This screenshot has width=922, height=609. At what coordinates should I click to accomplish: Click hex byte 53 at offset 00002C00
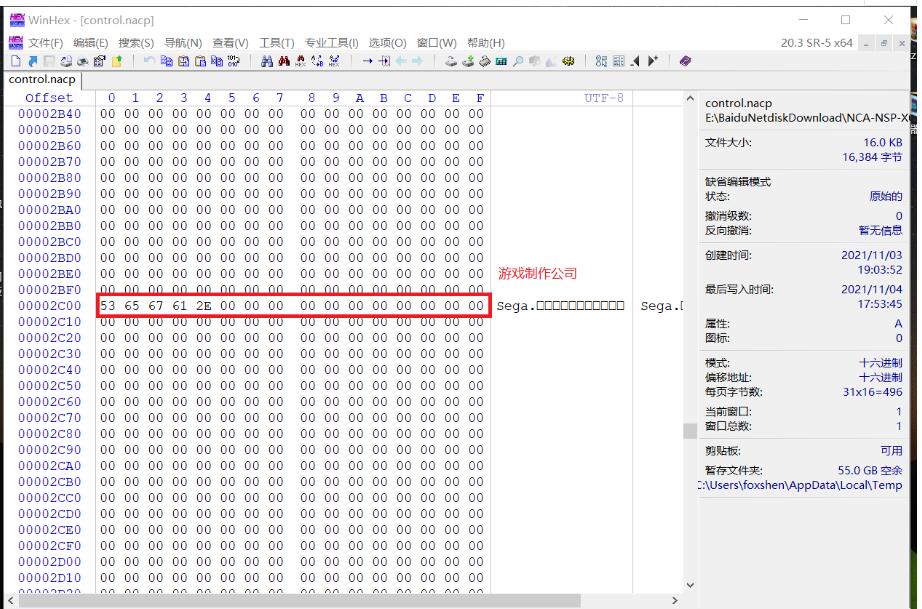coord(110,306)
